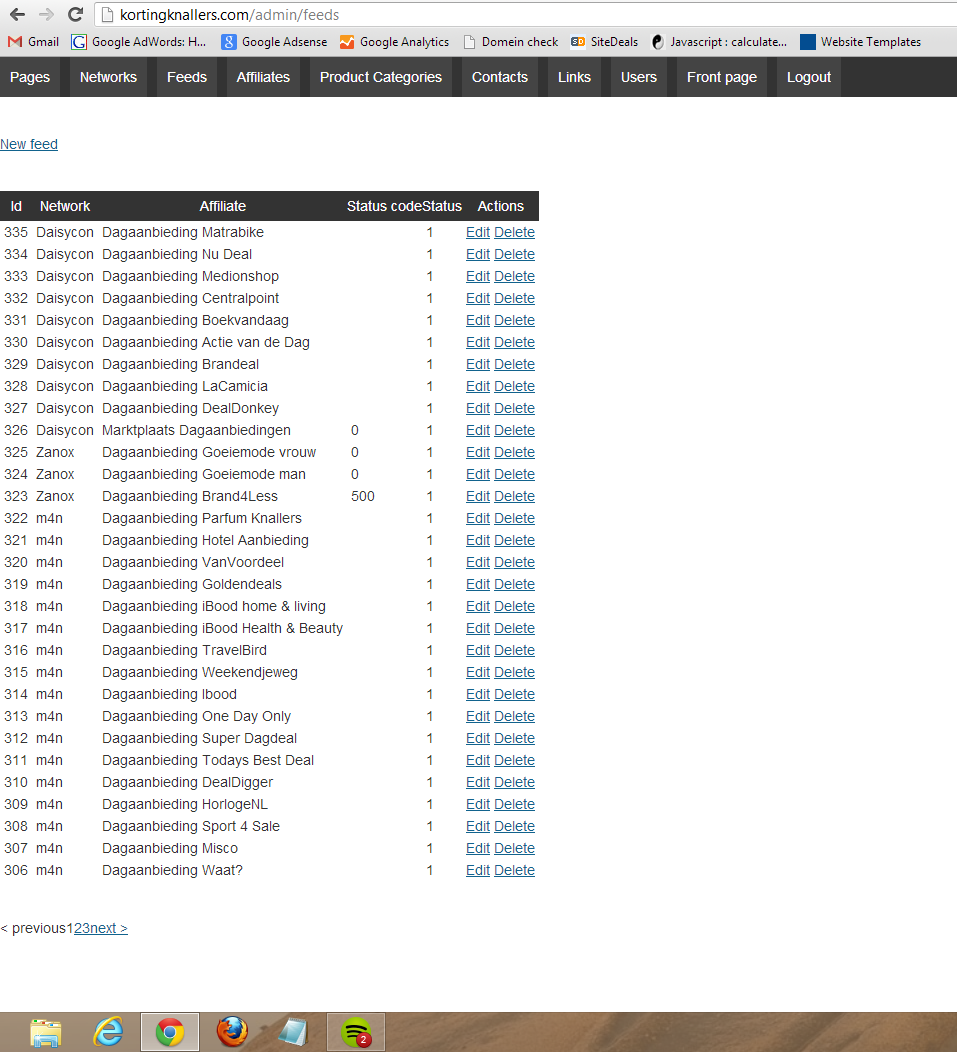Open Javascript calculate bookmark

(x=719, y=42)
